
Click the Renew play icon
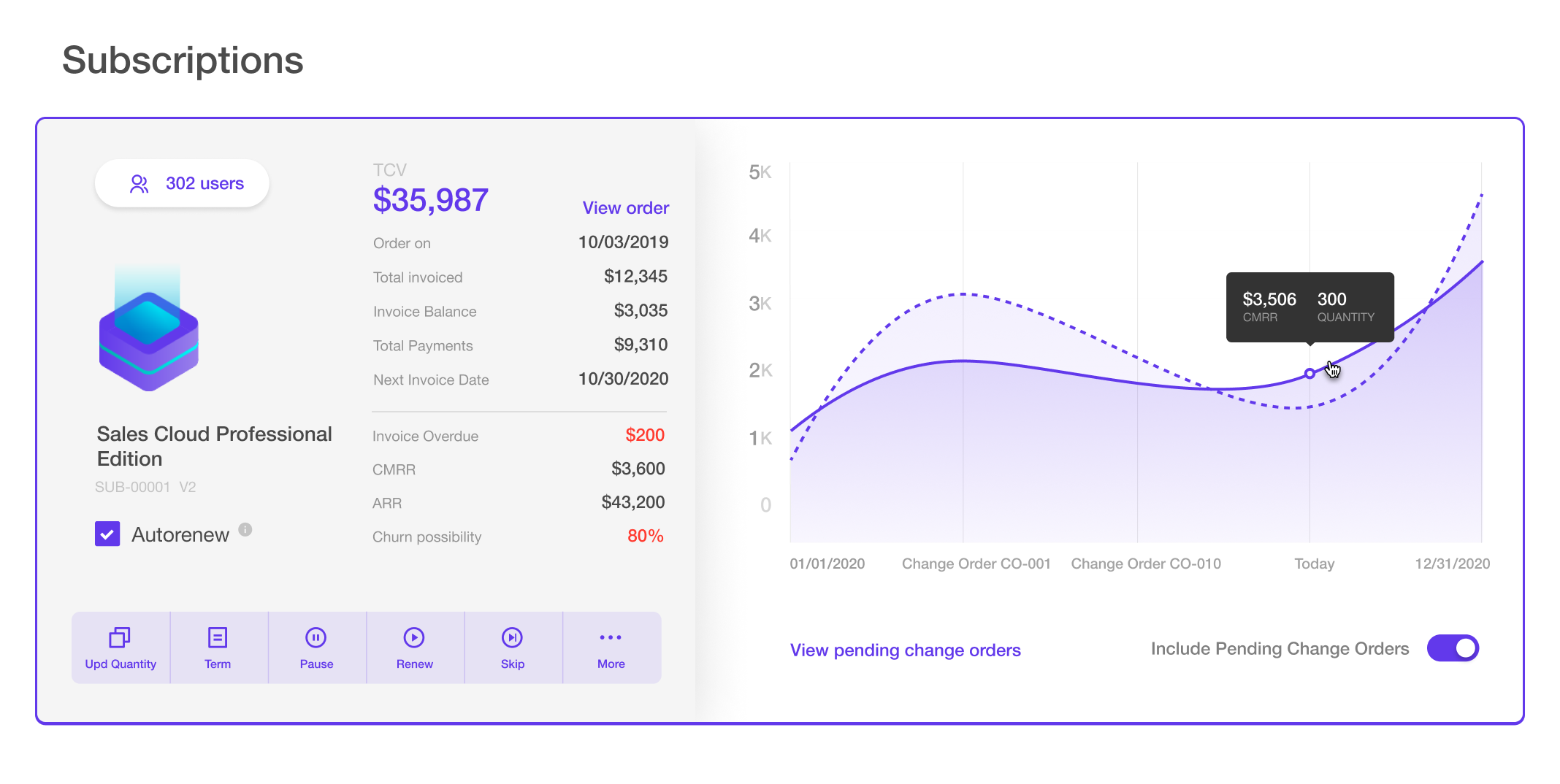pos(414,637)
